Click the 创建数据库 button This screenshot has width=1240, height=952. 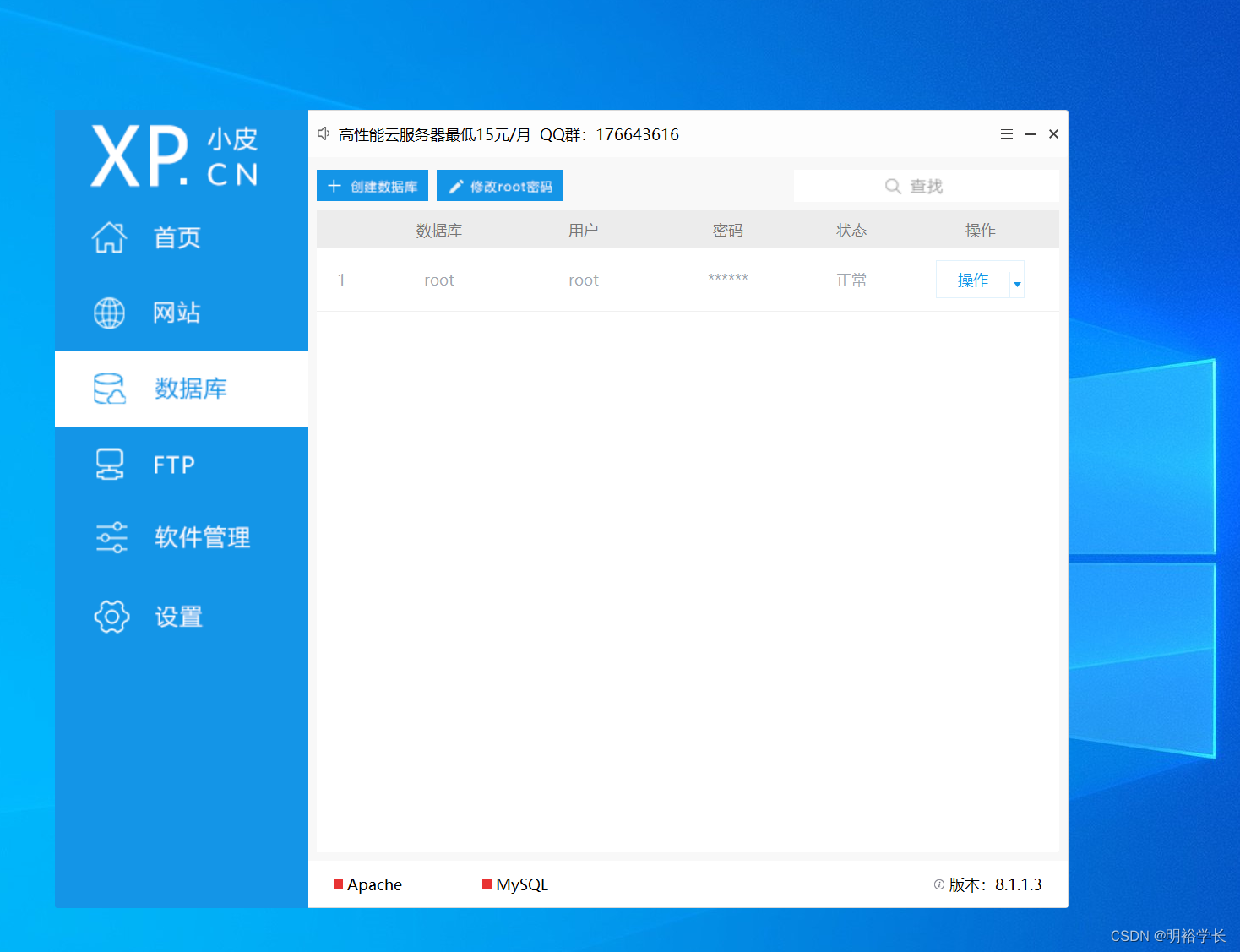point(373,186)
